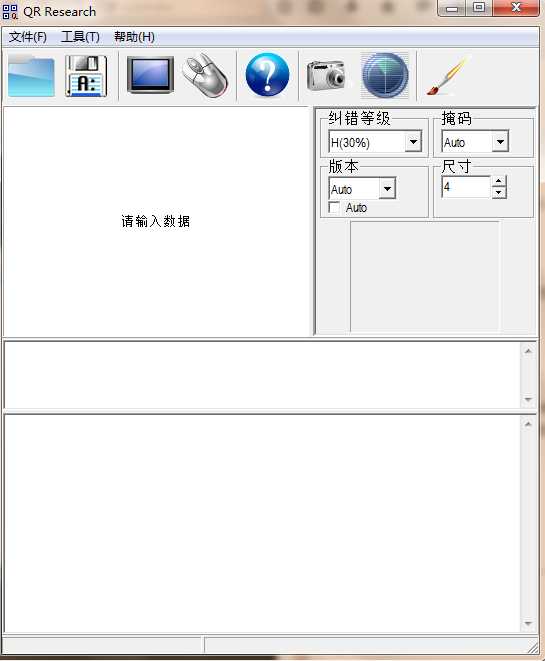Click the QR Research title bar app icon
The width and height of the screenshot is (545, 661).
click(10, 11)
